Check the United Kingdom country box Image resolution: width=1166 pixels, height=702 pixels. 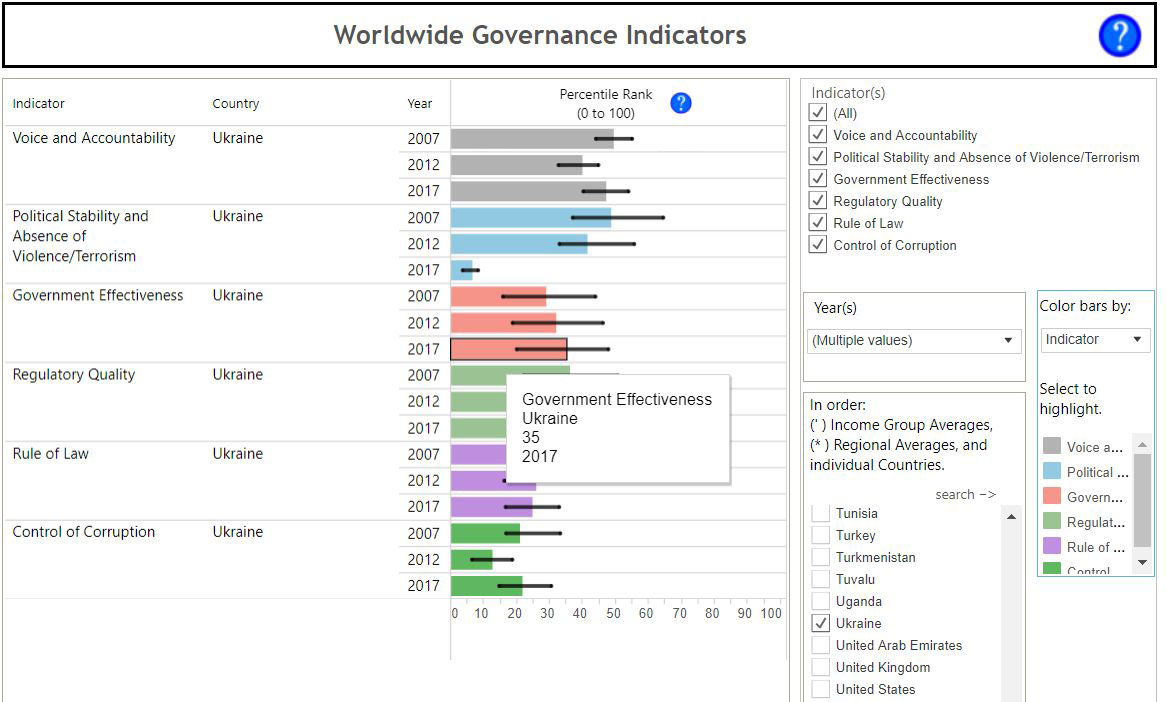click(820, 667)
